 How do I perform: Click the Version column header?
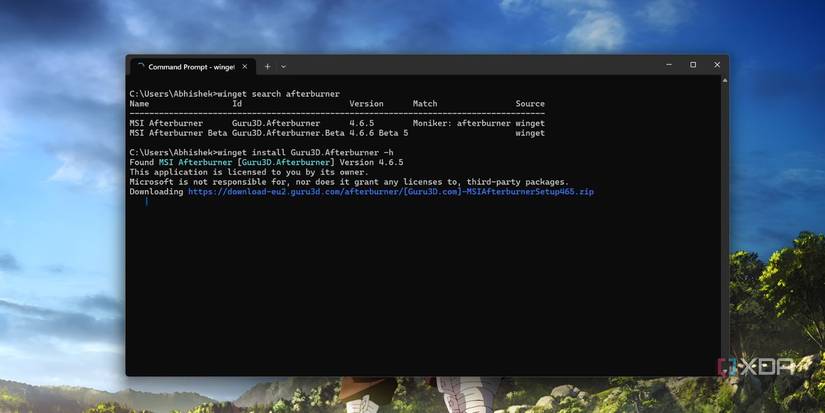point(366,104)
